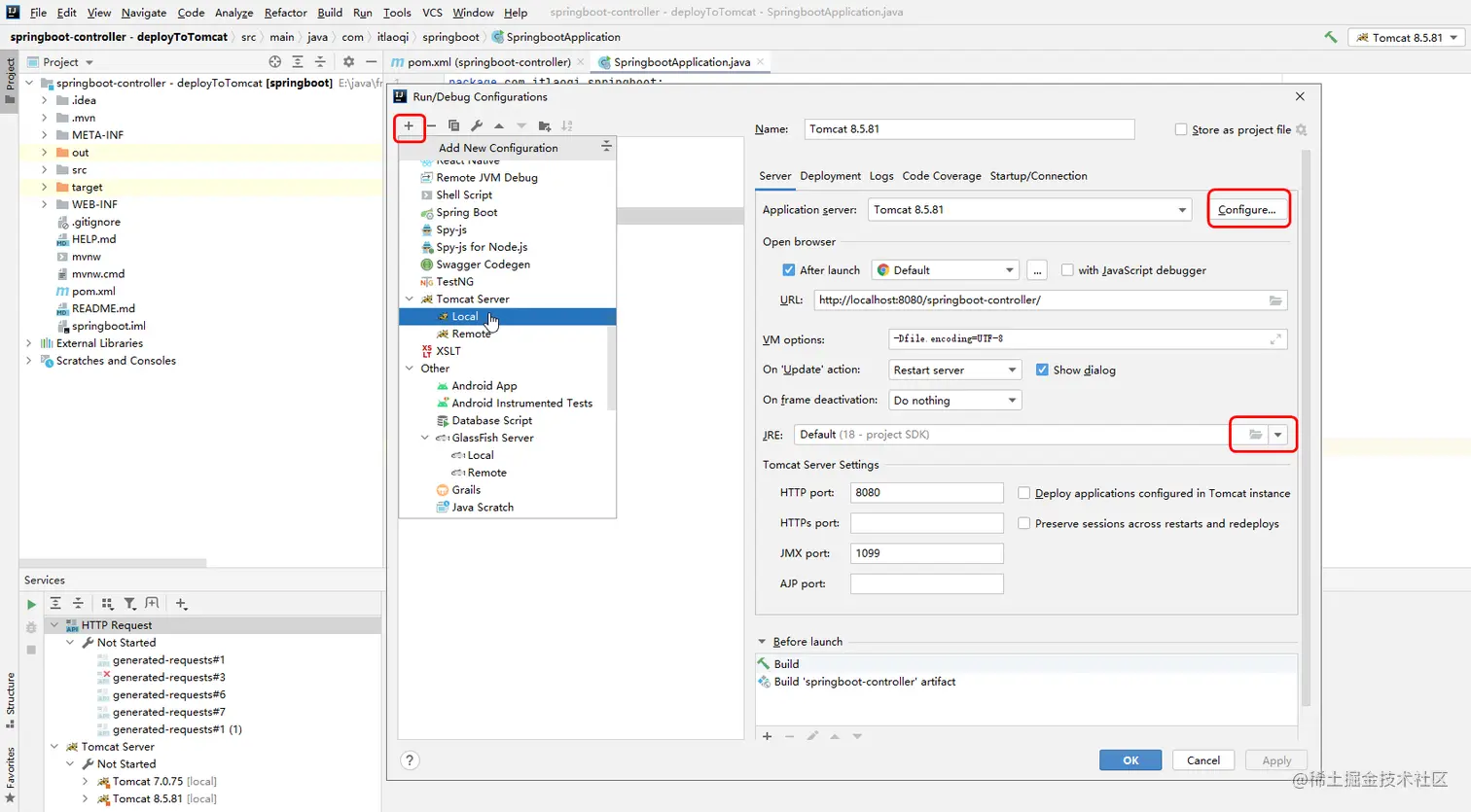Select Local under Tomcat Server
This screenshot has height=812, width=1471.
507,317
